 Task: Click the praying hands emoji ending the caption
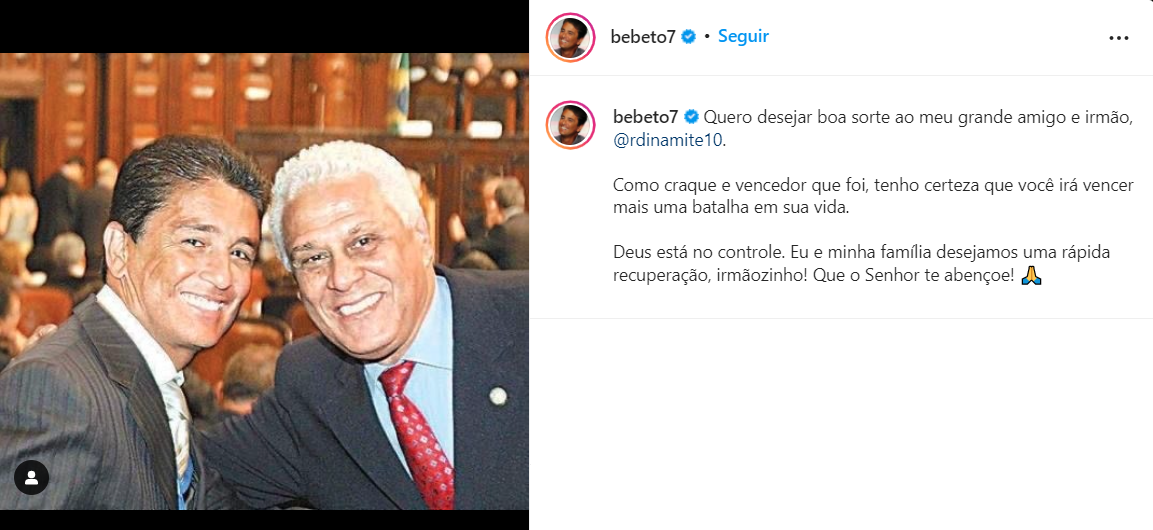pos(1032,276)
